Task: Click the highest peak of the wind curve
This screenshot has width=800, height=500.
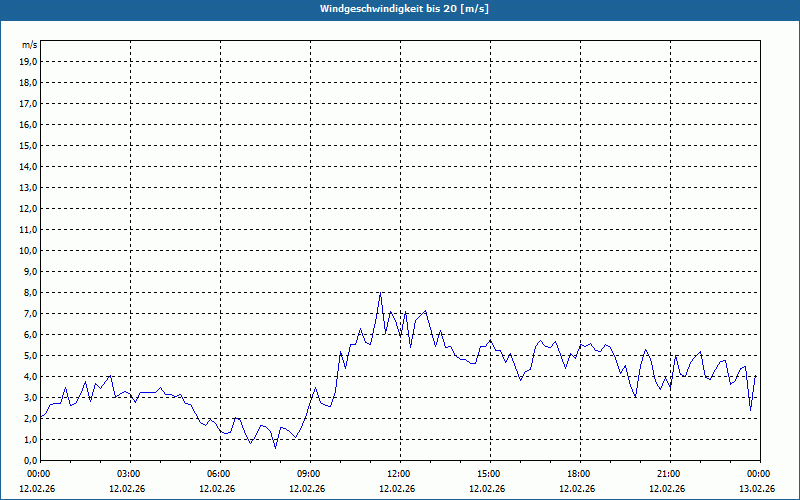Action: [x=380, y=293]
